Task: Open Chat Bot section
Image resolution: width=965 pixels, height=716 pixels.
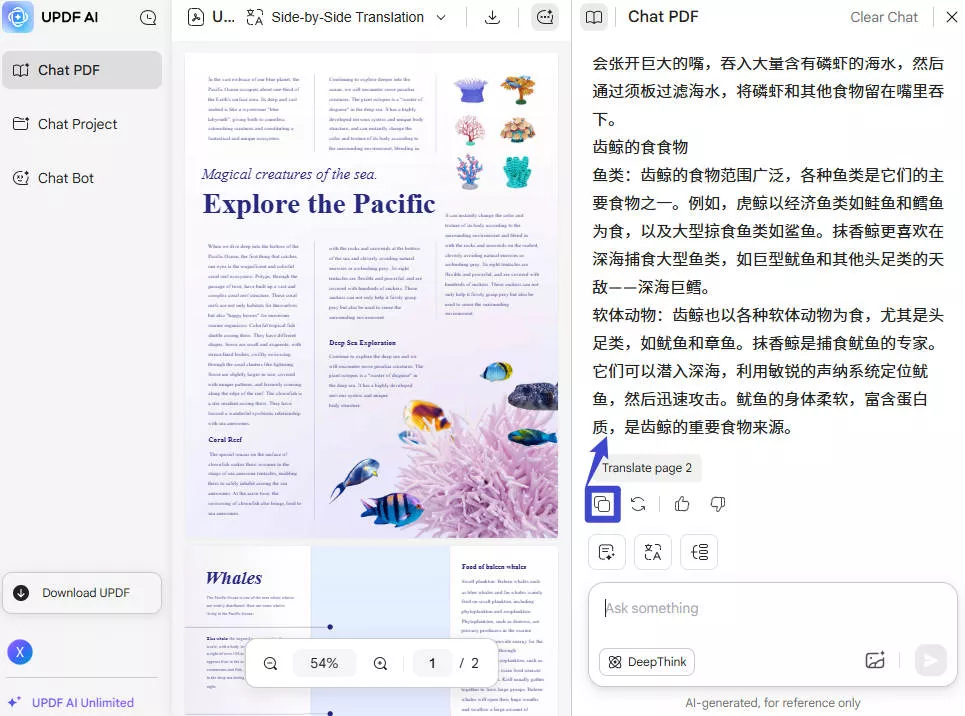Action: pyautogui.click(x=54, y=179)
